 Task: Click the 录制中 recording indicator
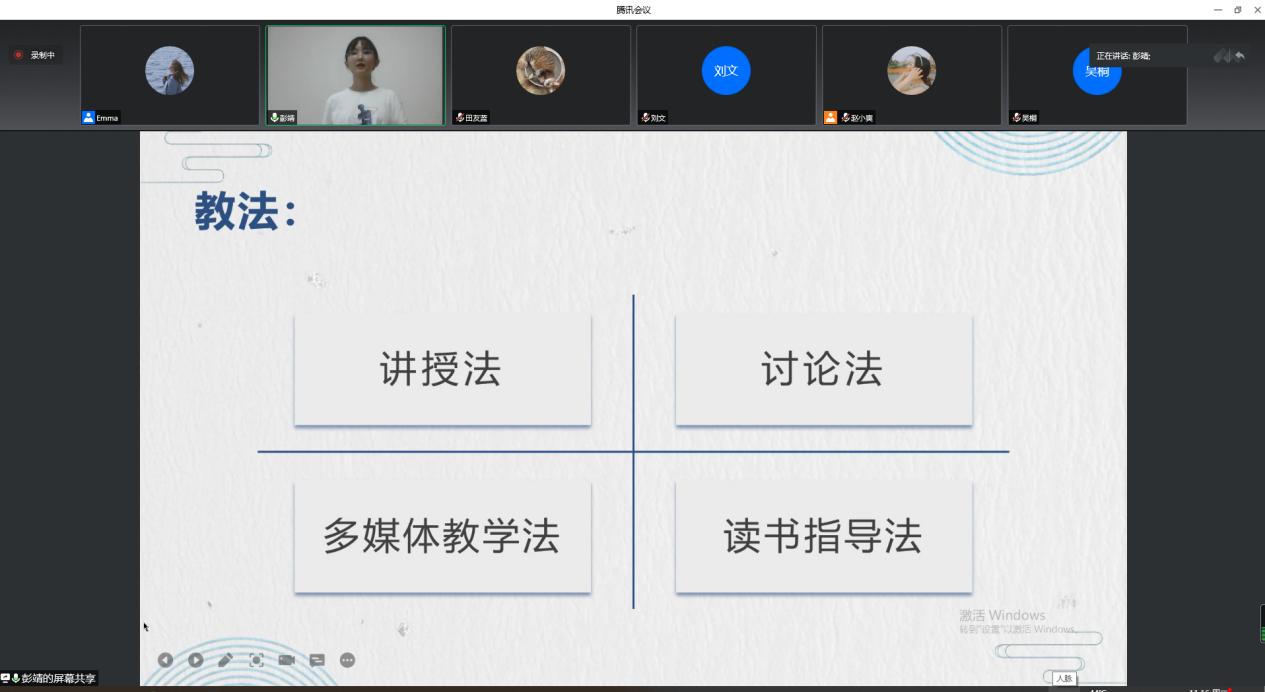[36, 55]
